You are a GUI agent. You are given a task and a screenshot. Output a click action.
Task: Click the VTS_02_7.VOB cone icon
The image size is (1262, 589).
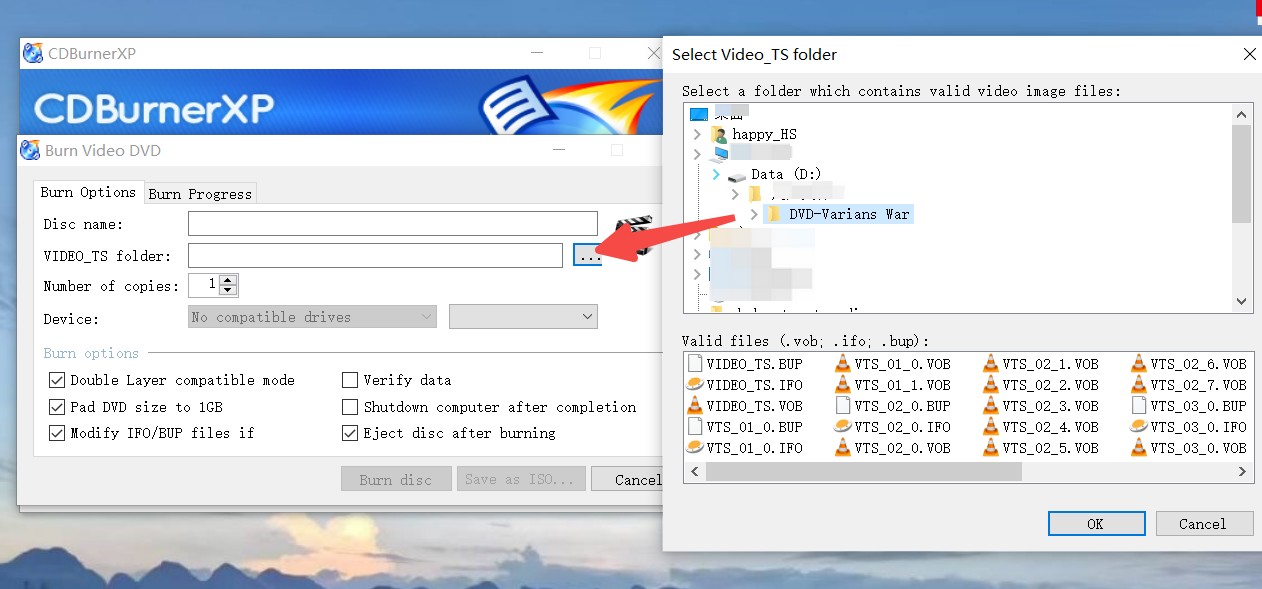[1139, 385]
